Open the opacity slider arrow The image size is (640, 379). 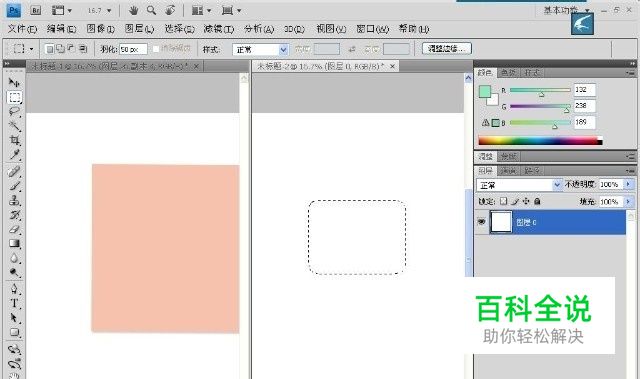[629, 184]
